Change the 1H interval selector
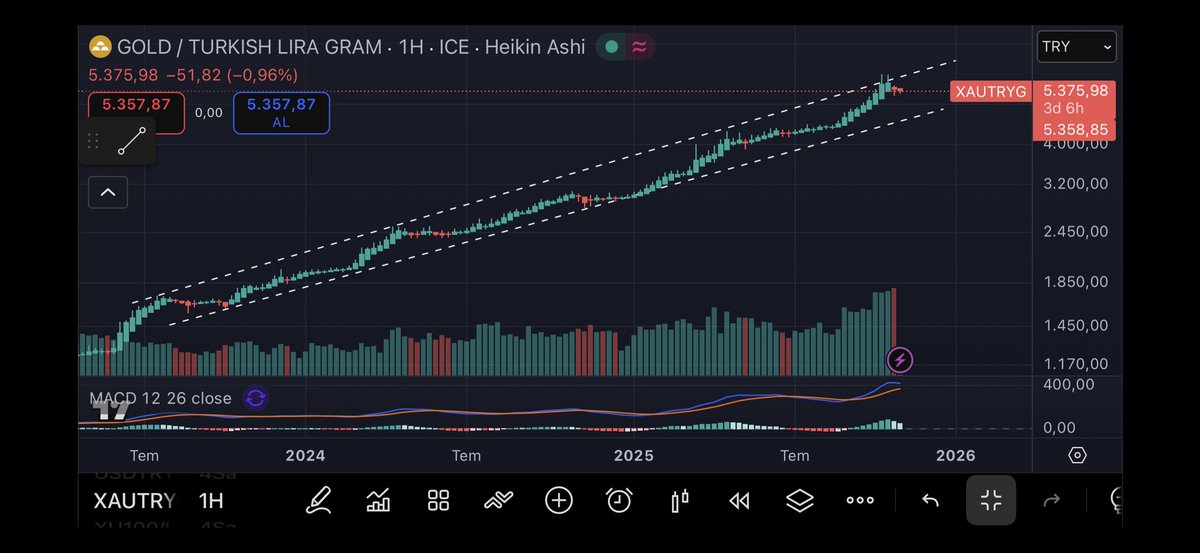This screenshot has width=1200, height=553. 211,501
